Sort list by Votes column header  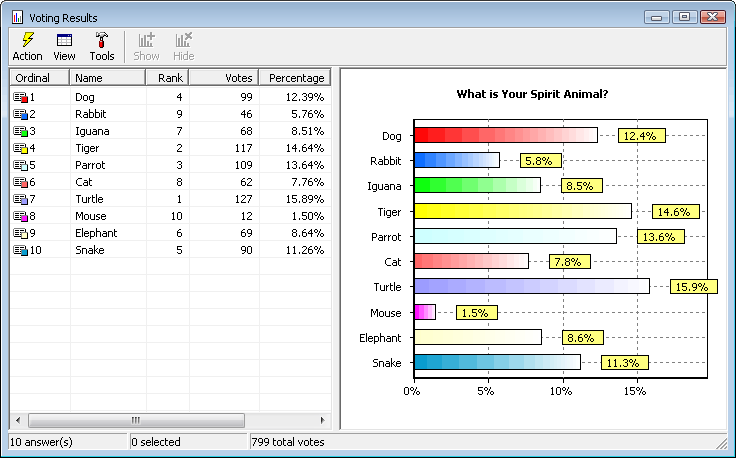click(x=223, y=78)
